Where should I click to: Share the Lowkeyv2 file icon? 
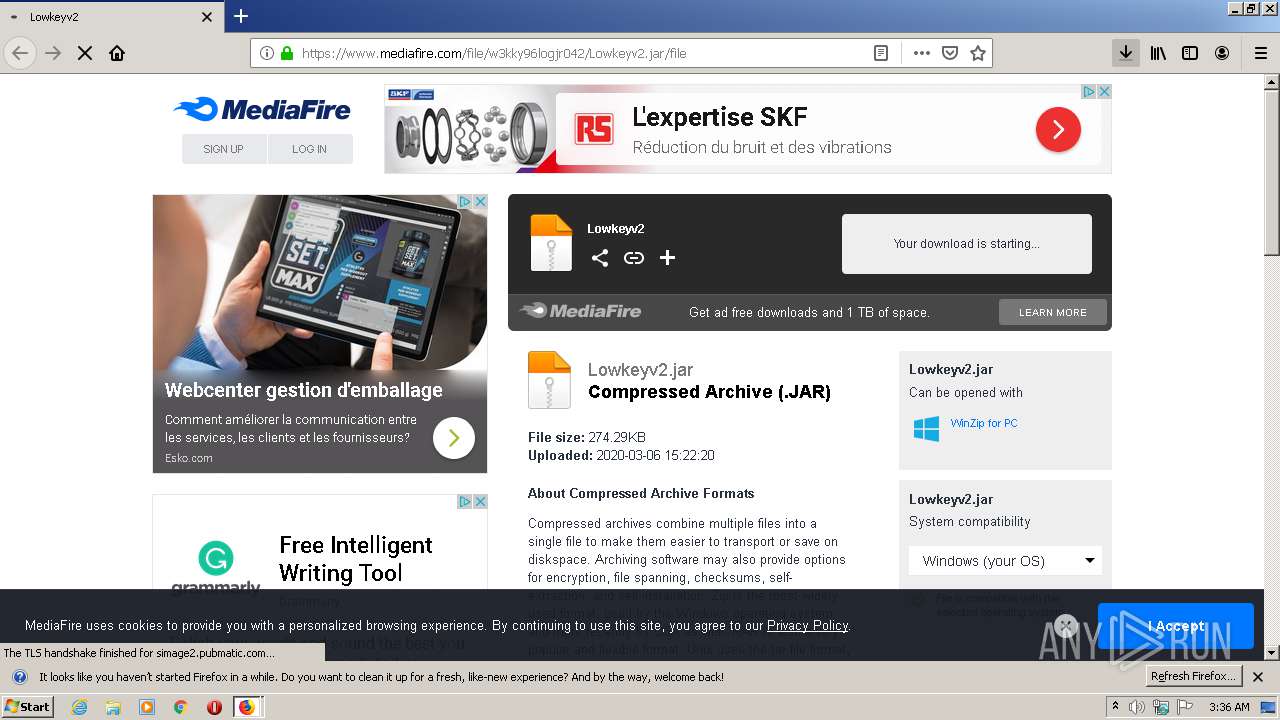point(599,258)
